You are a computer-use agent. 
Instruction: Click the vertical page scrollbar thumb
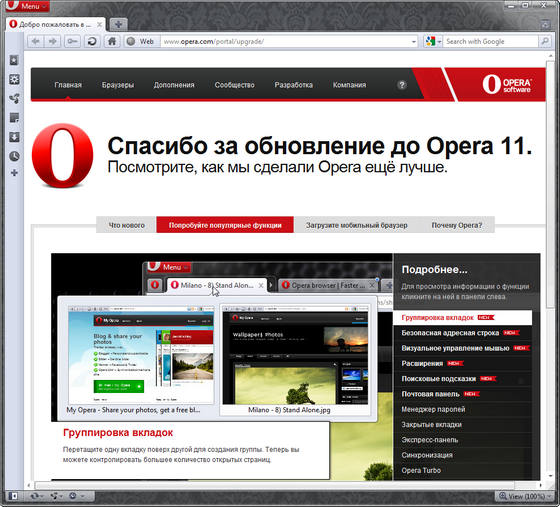pos(550,184)
